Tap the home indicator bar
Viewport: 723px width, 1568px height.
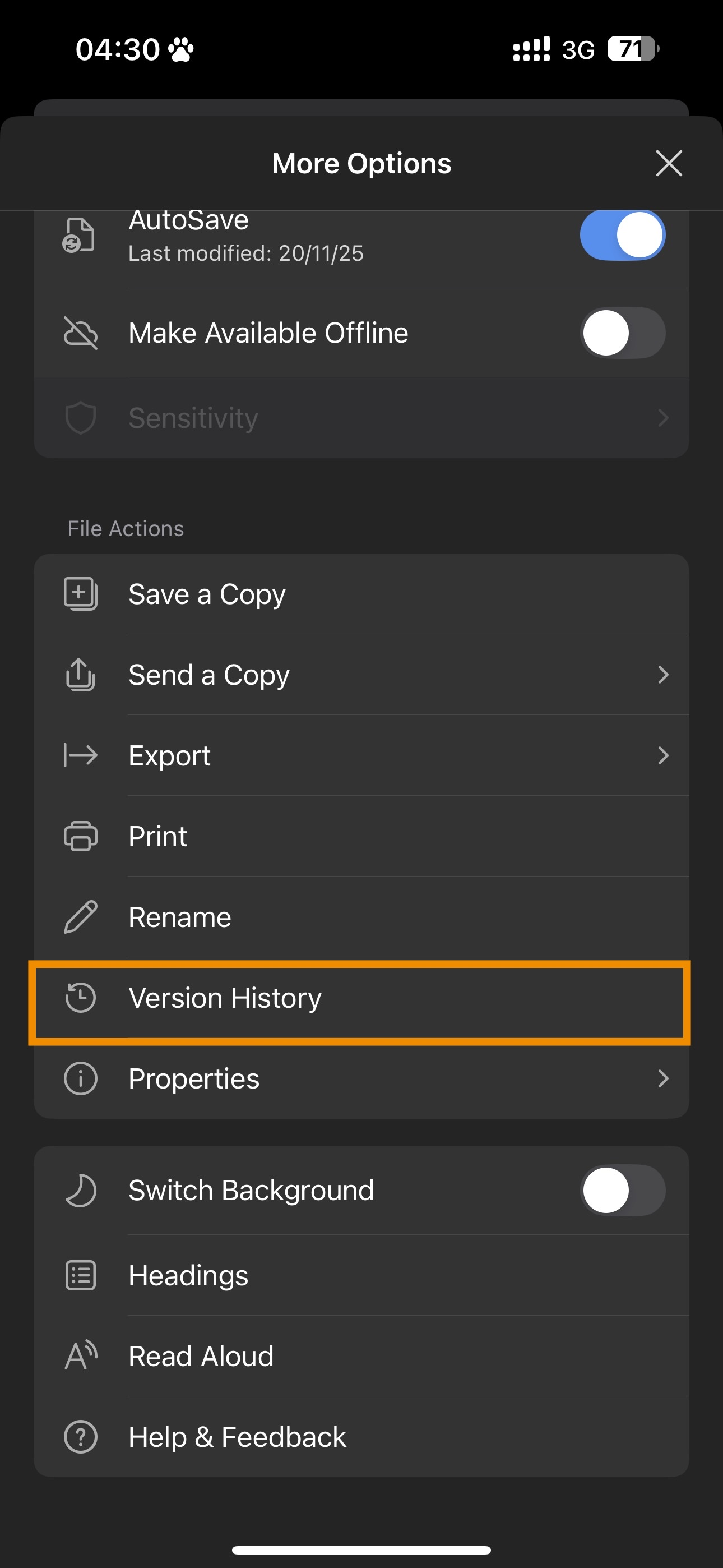(361, 1549)
